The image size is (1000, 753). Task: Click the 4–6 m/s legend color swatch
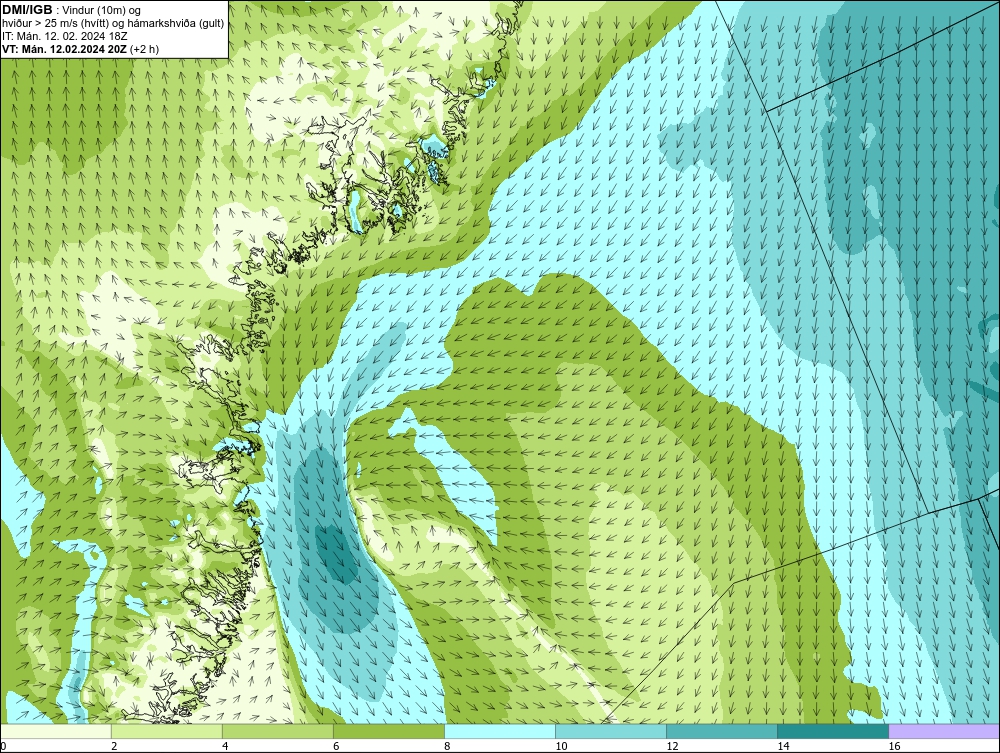click(278, 731)
